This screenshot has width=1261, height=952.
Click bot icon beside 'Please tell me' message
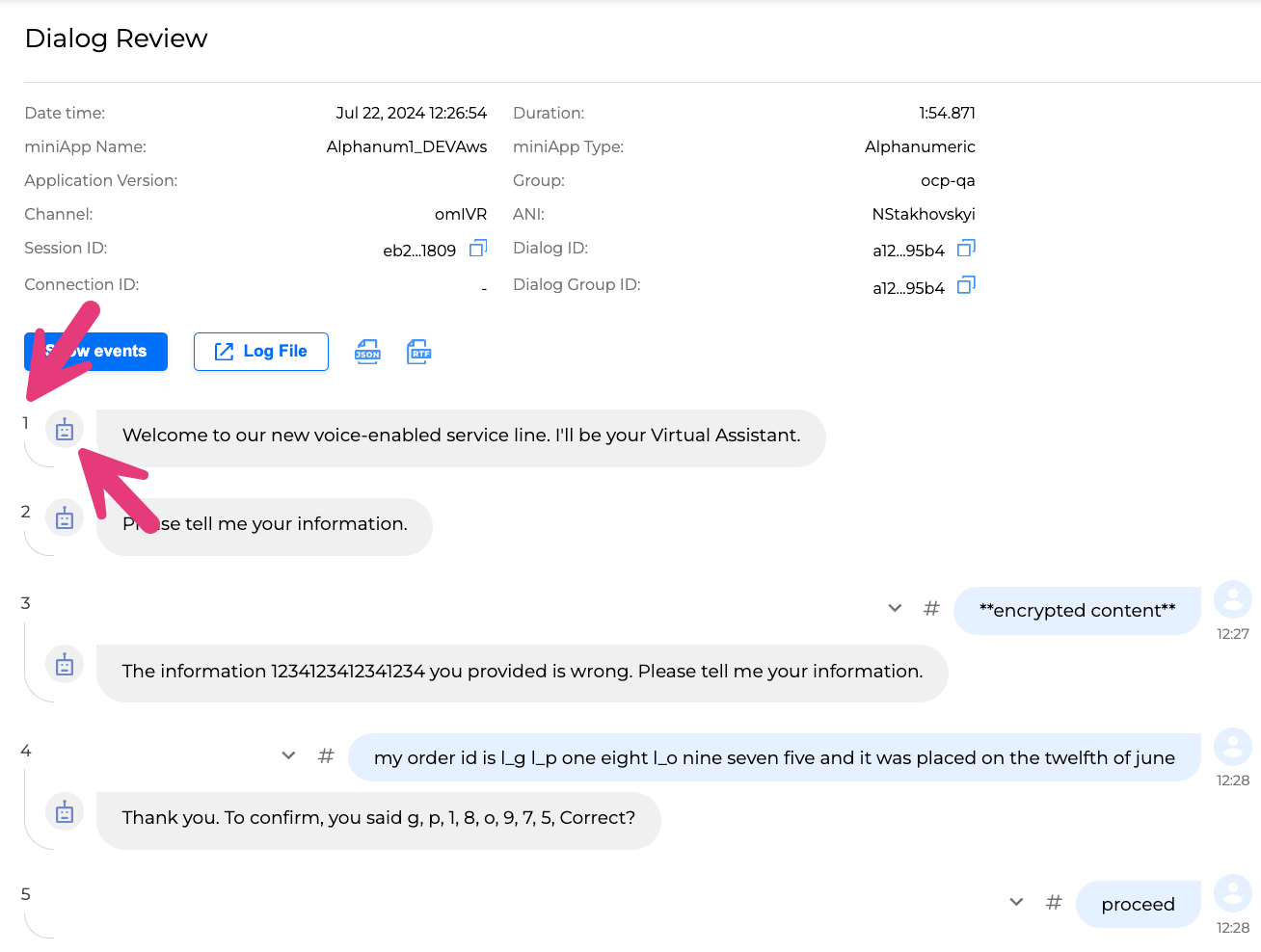coord(65,519)
